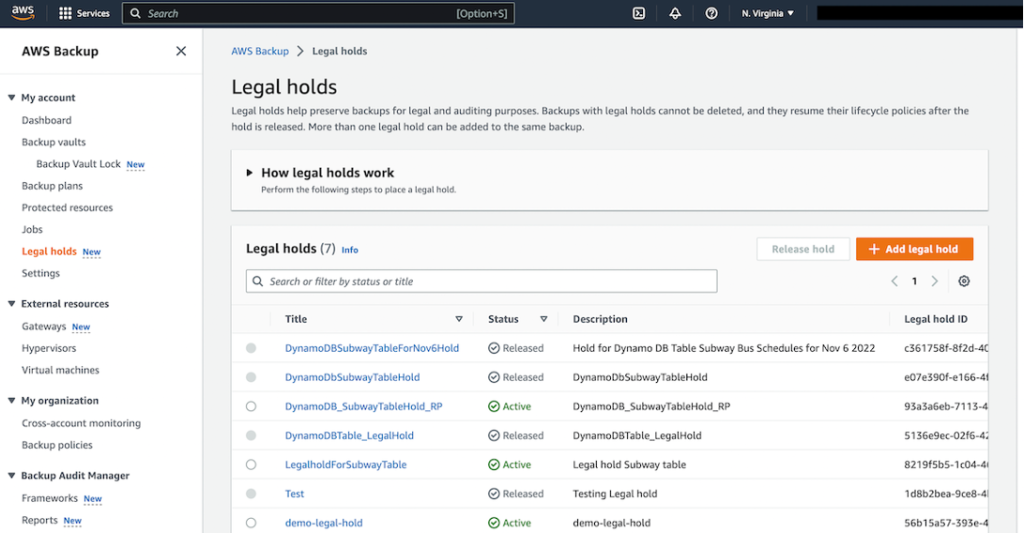Focus the top AWS search bar
This screenshot has height=533, width=1024.
[318, 13]
